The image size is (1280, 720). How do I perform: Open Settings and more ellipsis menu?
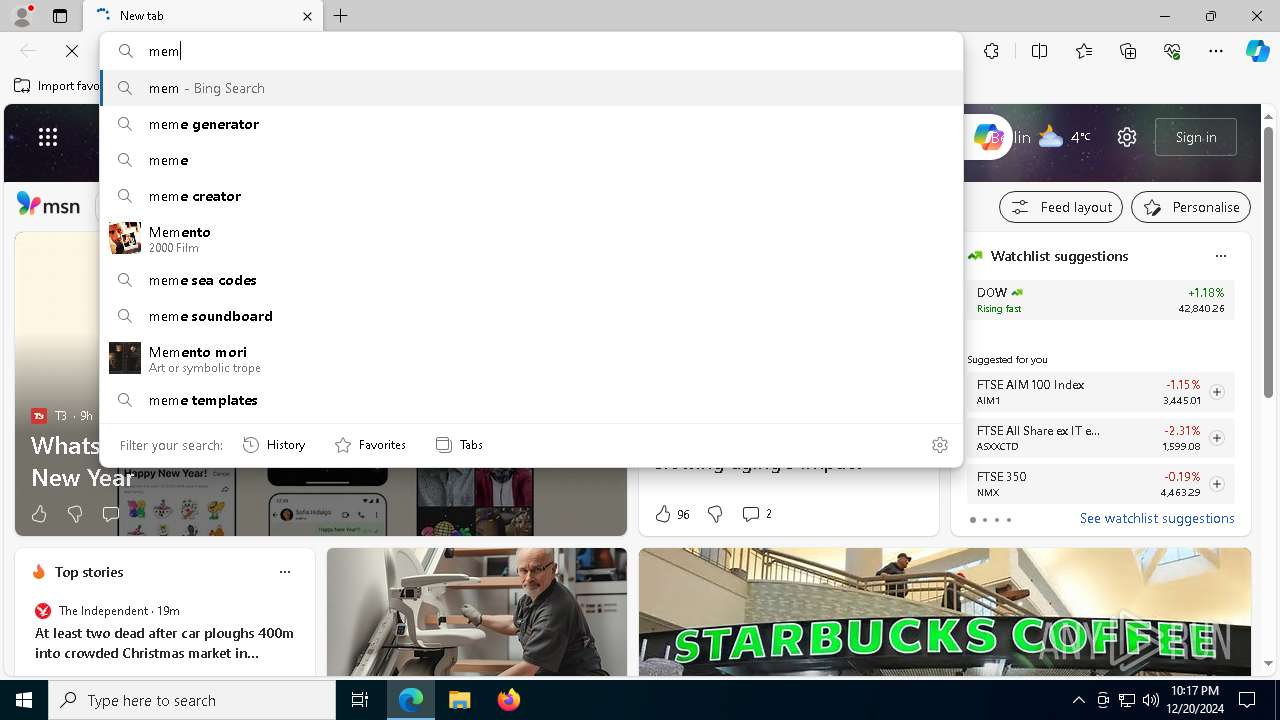click(x=1216, y=51)
